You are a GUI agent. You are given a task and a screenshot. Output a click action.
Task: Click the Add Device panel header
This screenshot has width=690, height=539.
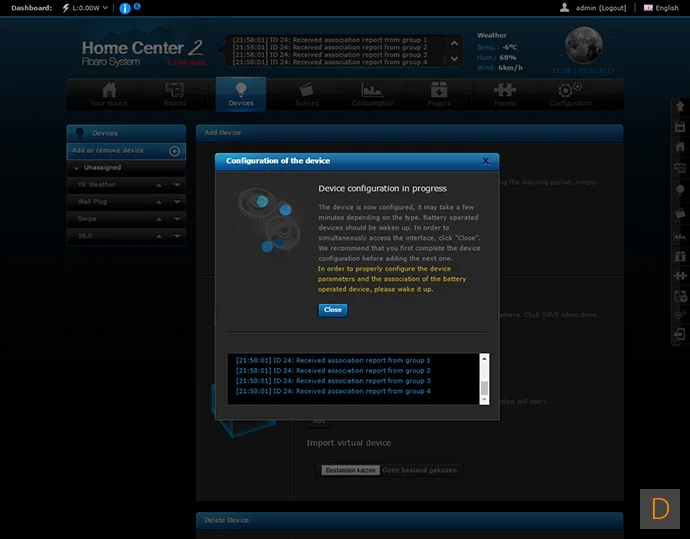click(409, 133)
